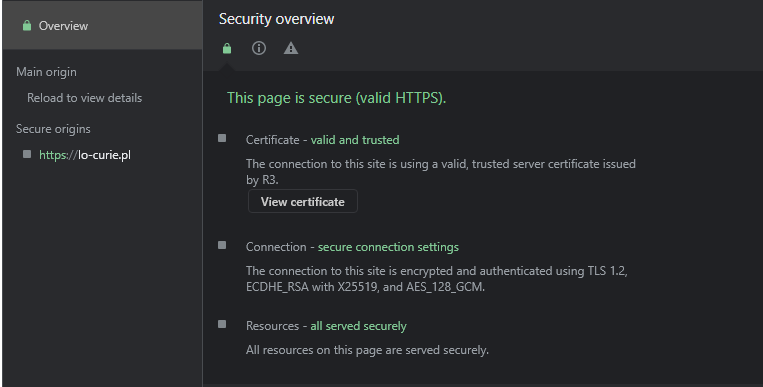
Task: Click the circled info icon in summary
Action: coord(259,48)
